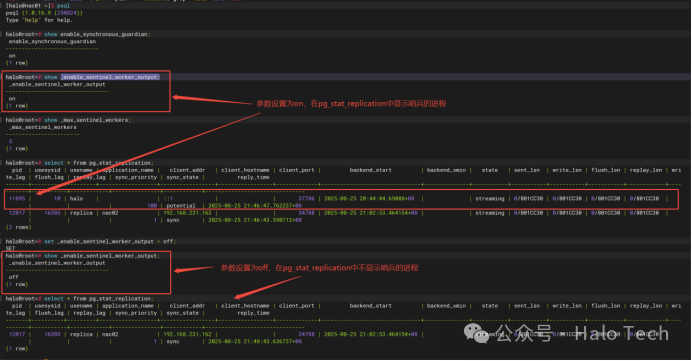Click the value '5' under _max_sentinel_workers
Image resolution: width=692 pixels, height=361 pixels.
[11, 142]
